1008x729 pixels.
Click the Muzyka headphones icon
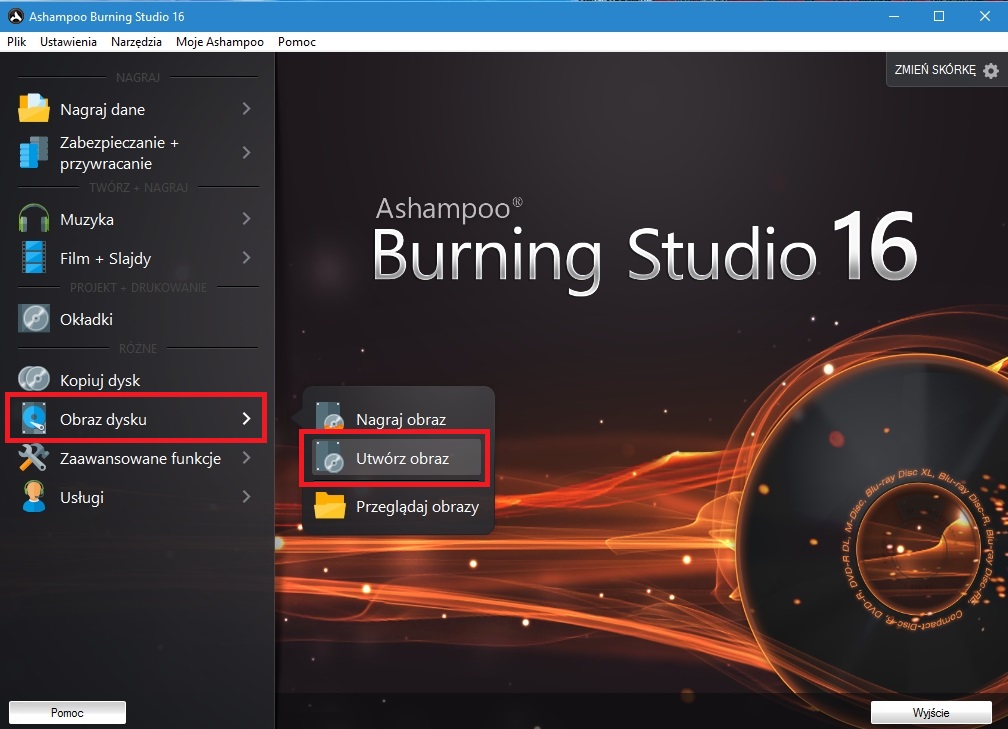pos(34,219)
